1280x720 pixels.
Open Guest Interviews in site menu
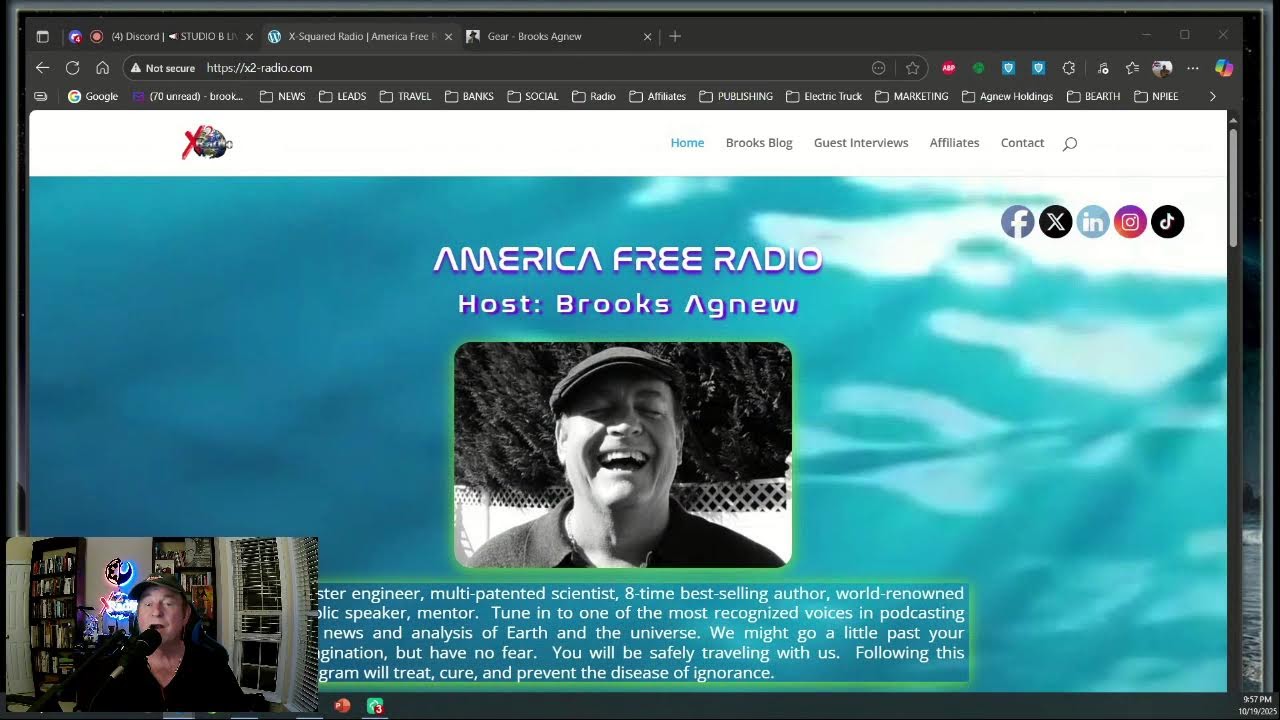[x=861, y=143]
